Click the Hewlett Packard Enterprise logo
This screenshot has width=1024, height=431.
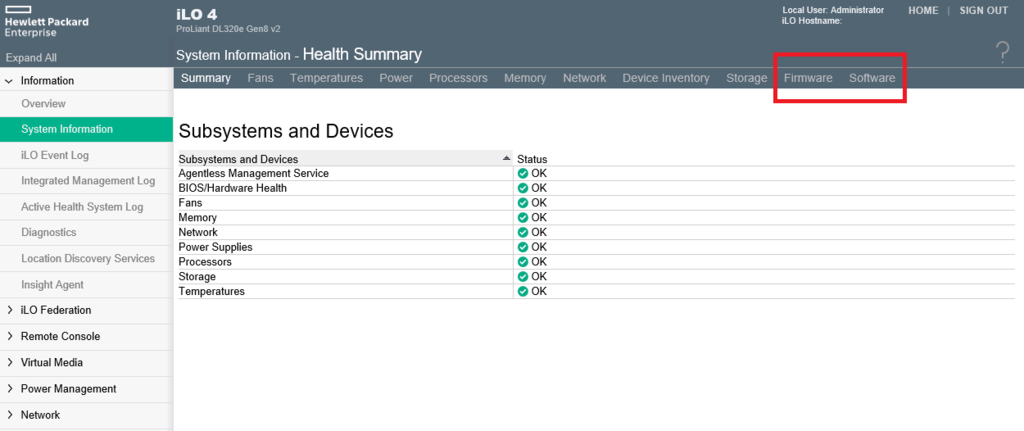click(46, 22)
